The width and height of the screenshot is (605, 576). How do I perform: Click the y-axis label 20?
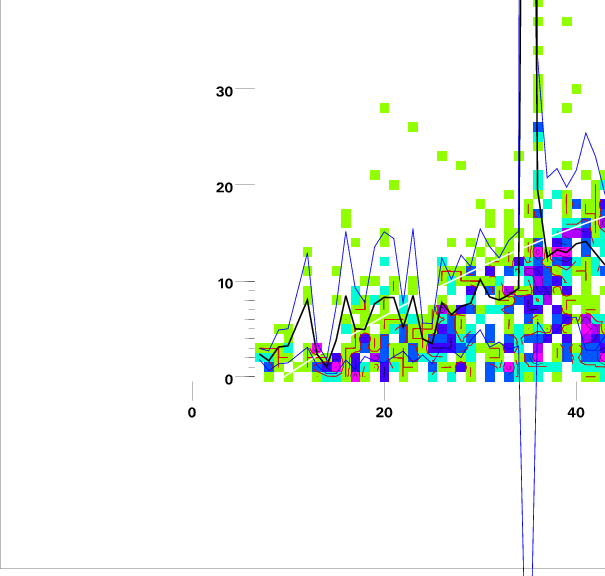click(224, 187)
